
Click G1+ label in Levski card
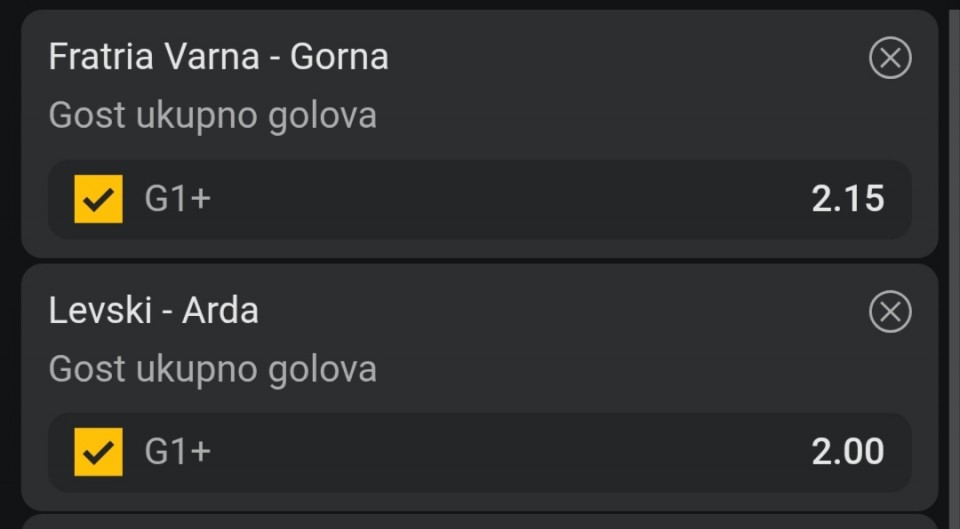point(178,452)
